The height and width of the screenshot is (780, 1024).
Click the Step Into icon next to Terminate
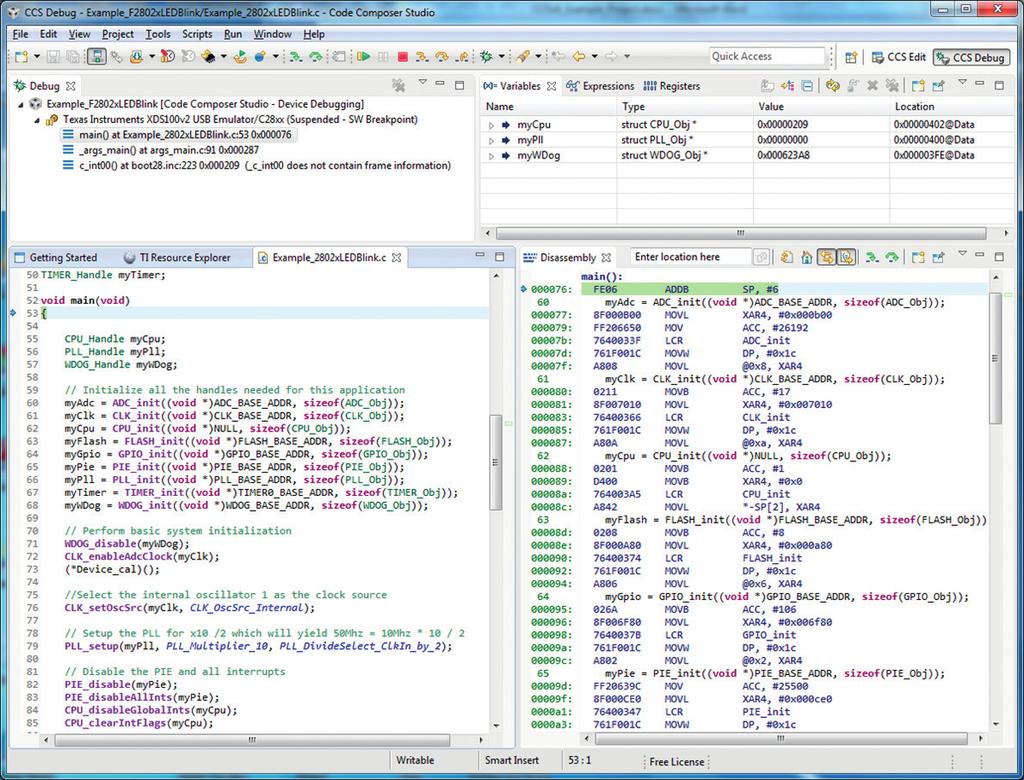point(422,57)
